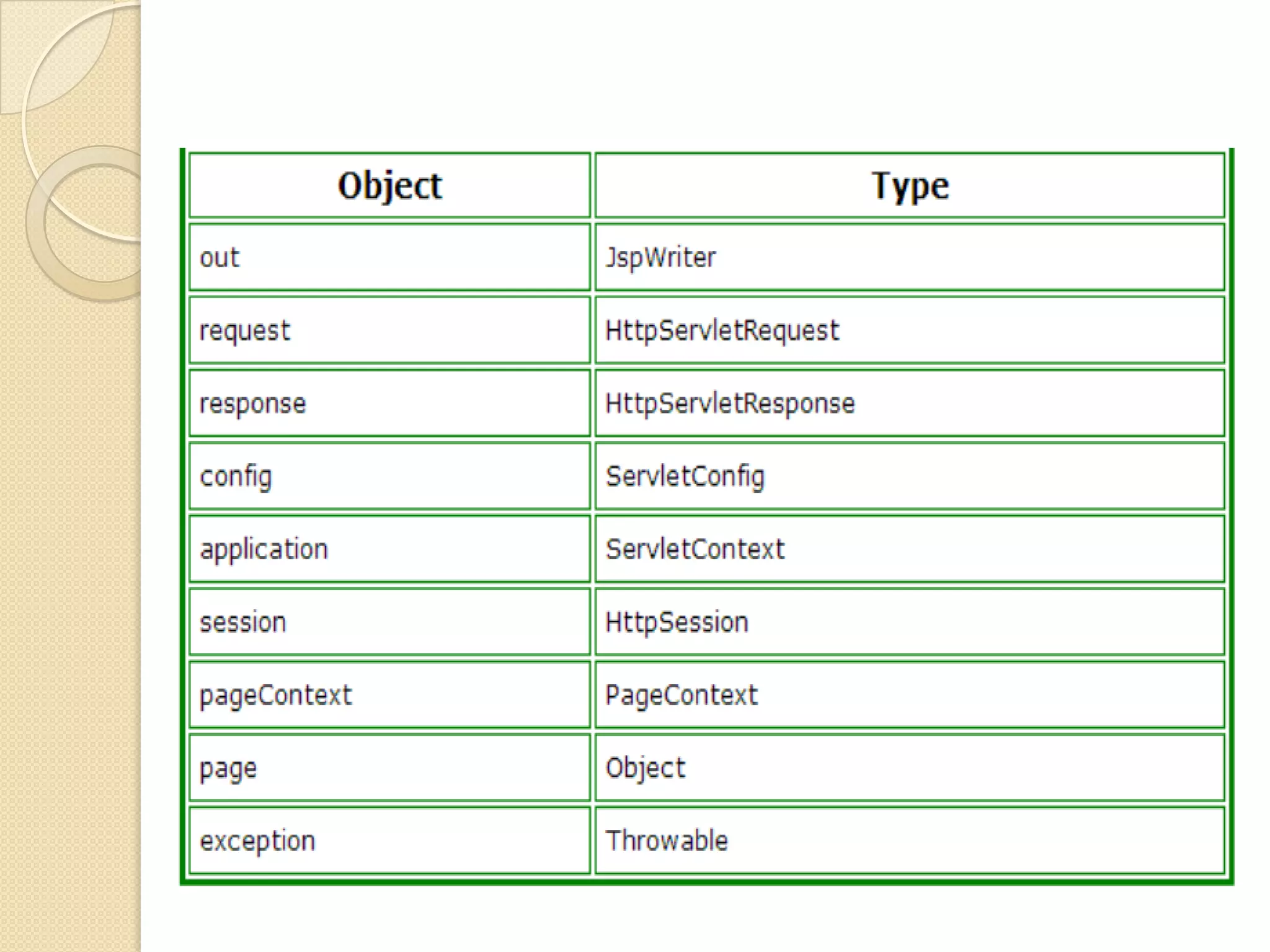
Task: Select the 'pageContext' object cell
Action: coord(275,695)
